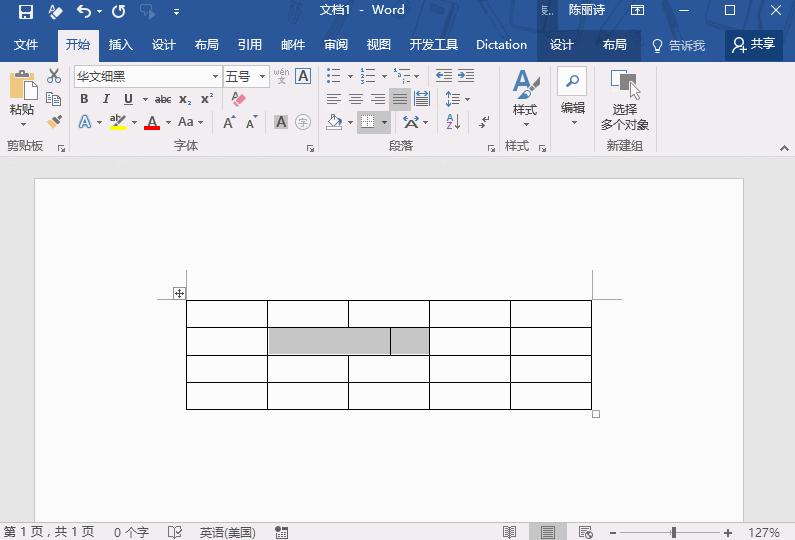Click Grow Font size icon

[x=229, y=122]
